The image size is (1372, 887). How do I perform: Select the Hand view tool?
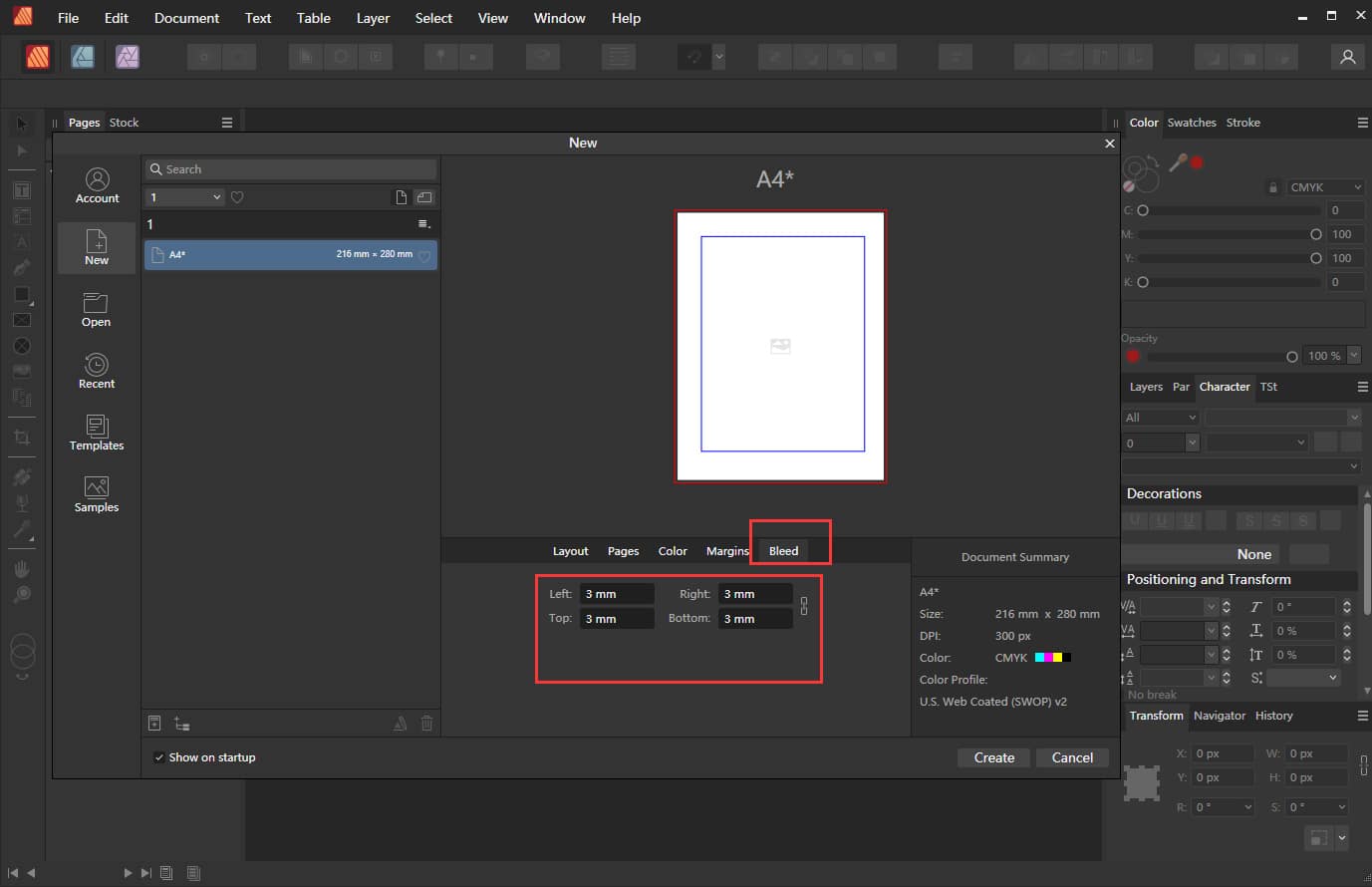22,569
